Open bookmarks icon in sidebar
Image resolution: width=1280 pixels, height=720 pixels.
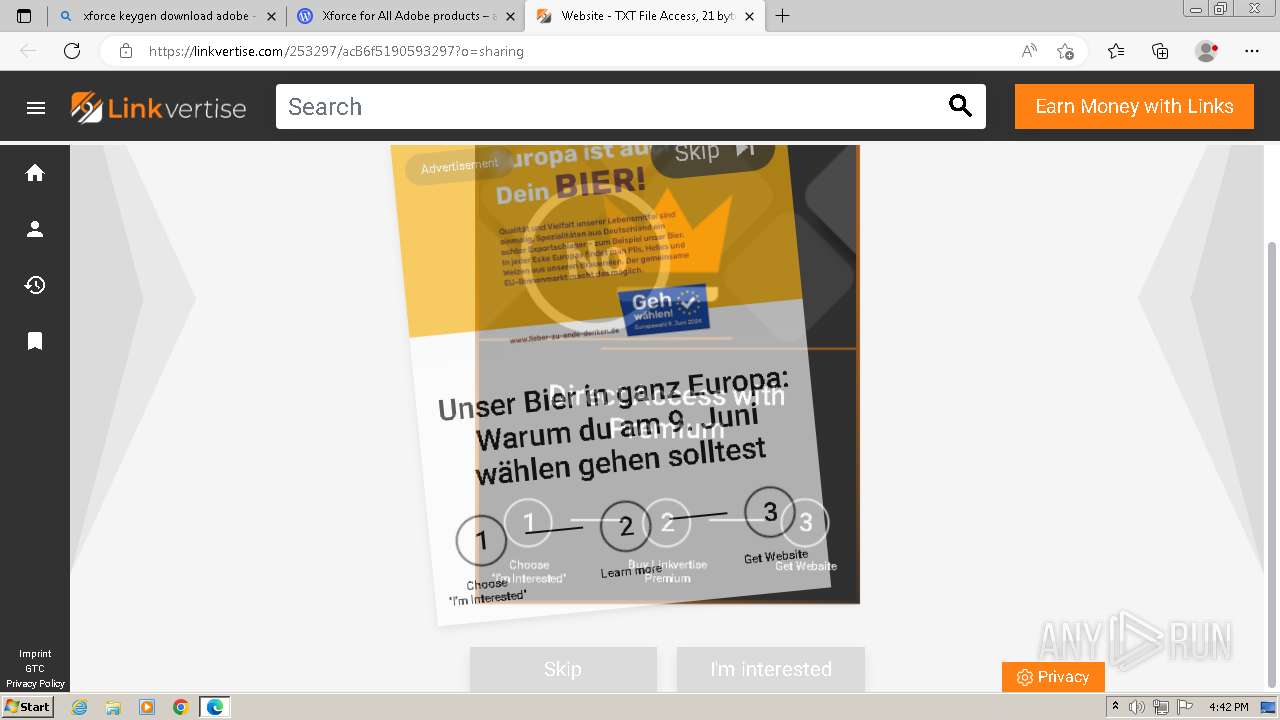click(35, 341)
